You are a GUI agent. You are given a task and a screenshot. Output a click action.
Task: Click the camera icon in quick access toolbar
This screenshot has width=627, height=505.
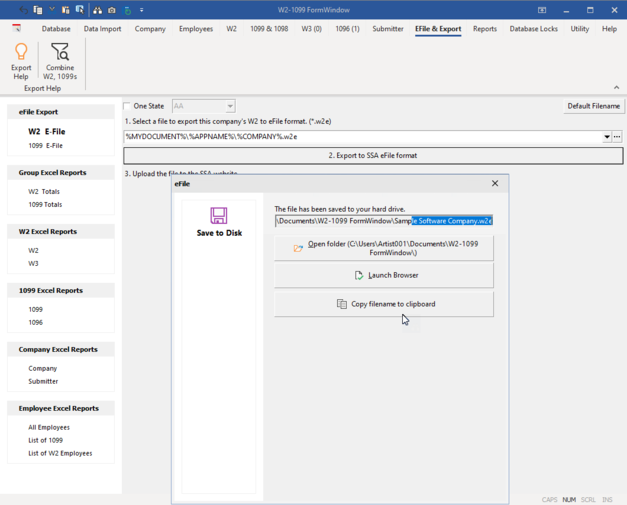coord(112,10)
